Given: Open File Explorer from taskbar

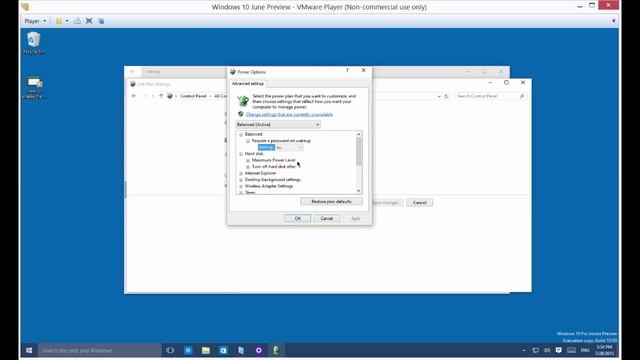Looking at the screenshot, I should 205,350.
